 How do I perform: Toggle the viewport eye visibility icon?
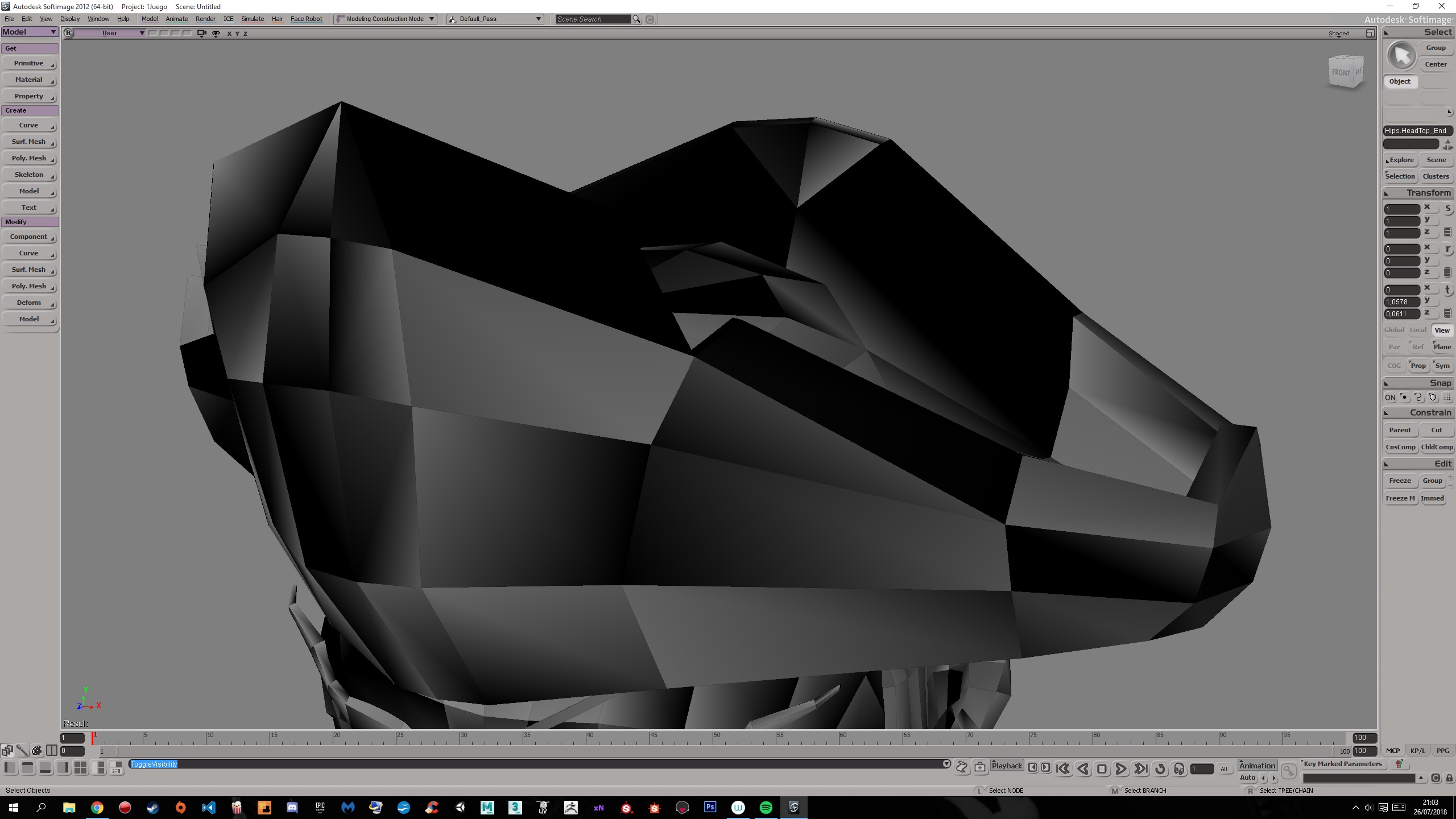(x=216, y=34)
